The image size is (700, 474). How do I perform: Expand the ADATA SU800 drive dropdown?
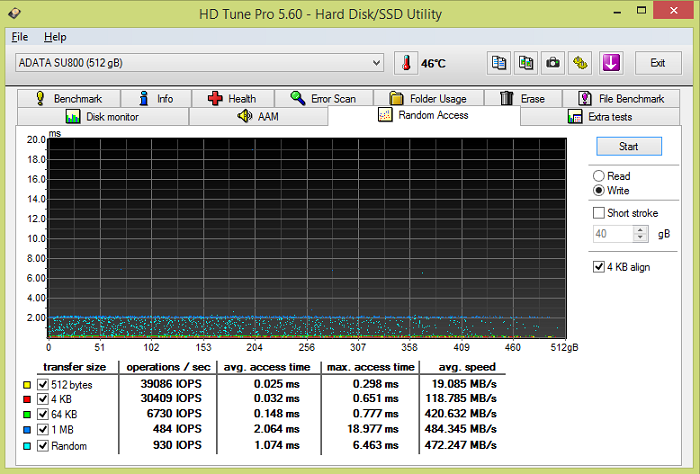376,63
